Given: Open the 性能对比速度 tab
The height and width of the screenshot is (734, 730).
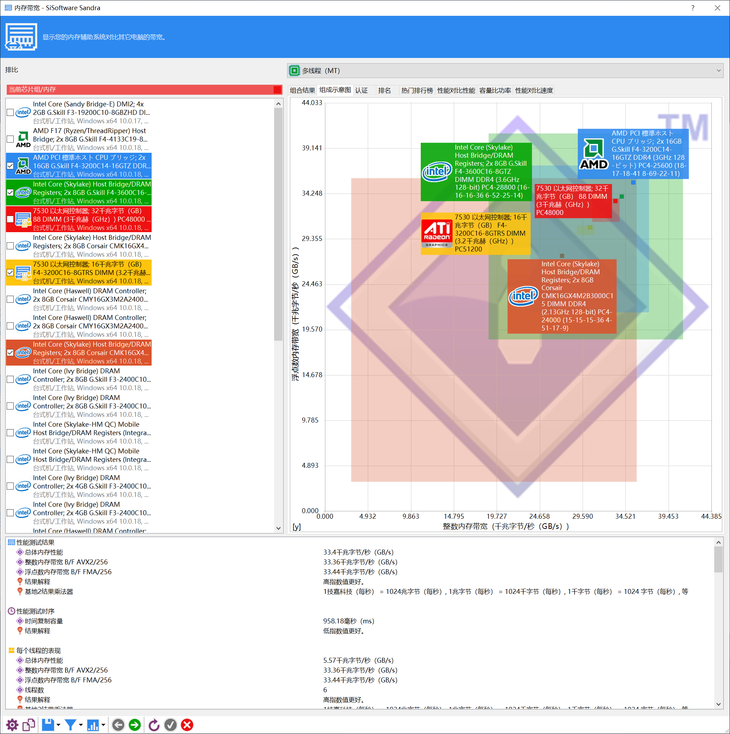Looking at the screenshot, I should 534,90.
